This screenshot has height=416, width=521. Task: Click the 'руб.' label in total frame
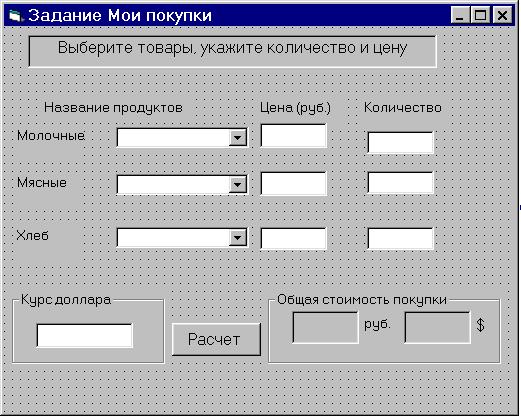click(377, 324)
